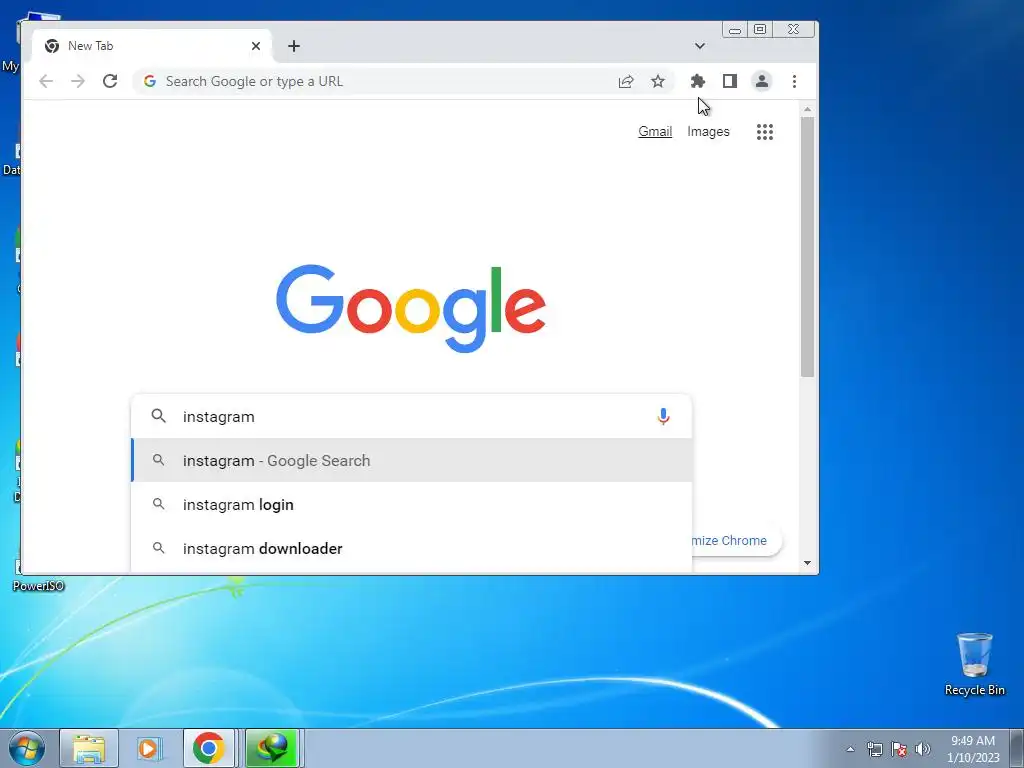Screen dimensions: 1024x768
Task: Open the Images link
Action: point(708,131)
